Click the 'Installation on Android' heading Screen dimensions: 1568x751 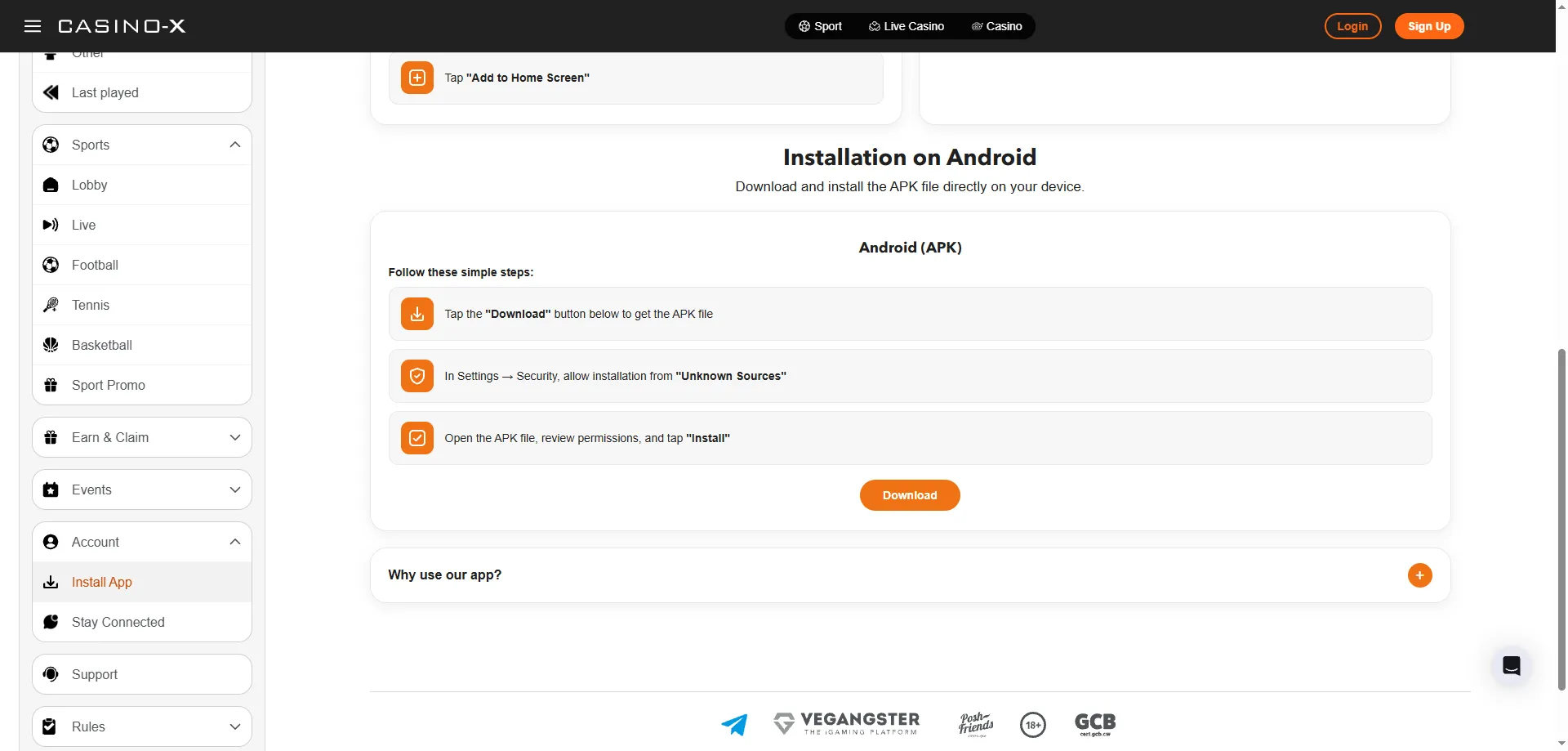click(910, 157)
